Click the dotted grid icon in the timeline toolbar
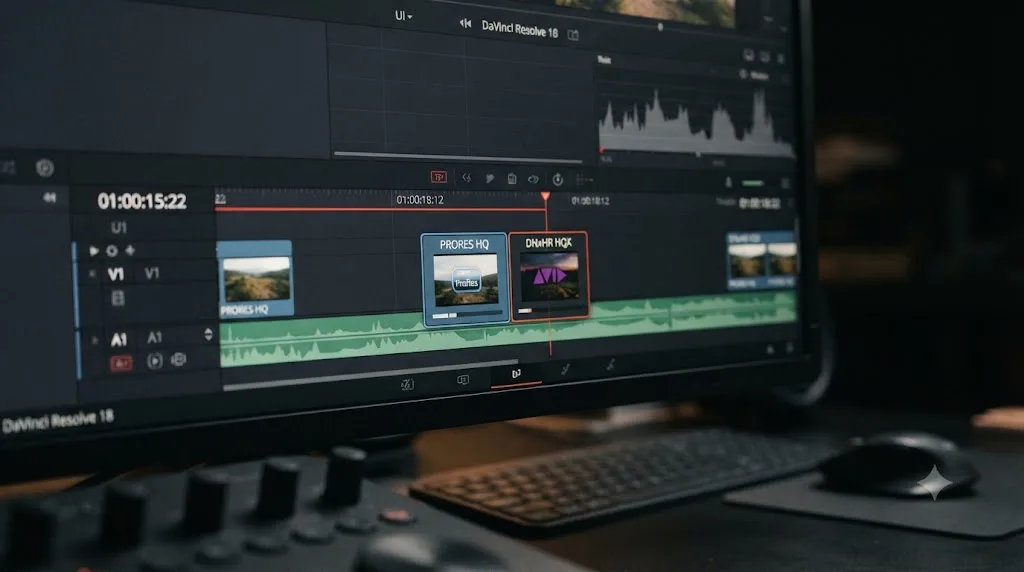The image size is (1024, 572). click(x=584, y=180)
